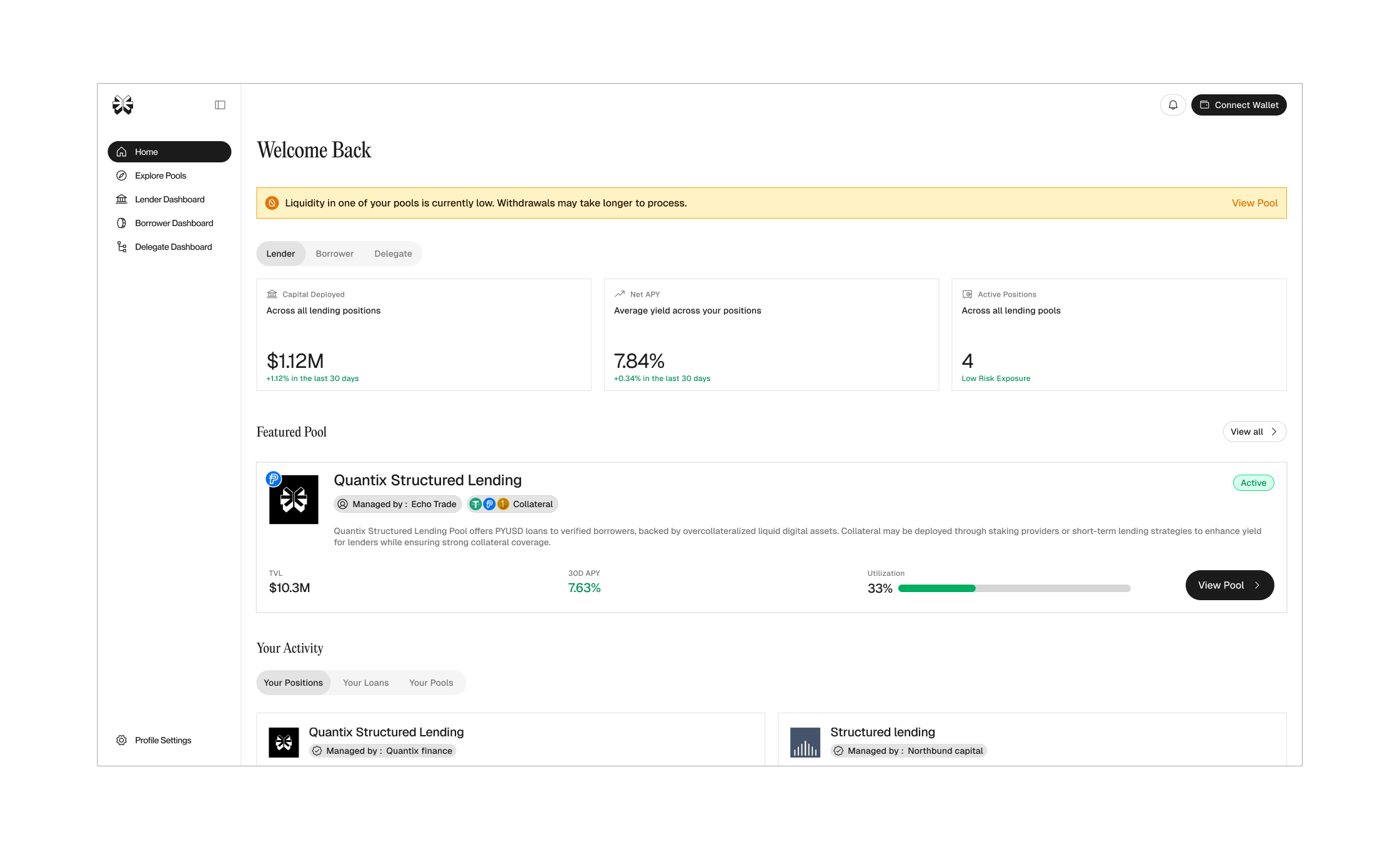The image size is (1400, 850).
Task: Open Featured Pool Quantix logo thumbnail
Action: 294,500
